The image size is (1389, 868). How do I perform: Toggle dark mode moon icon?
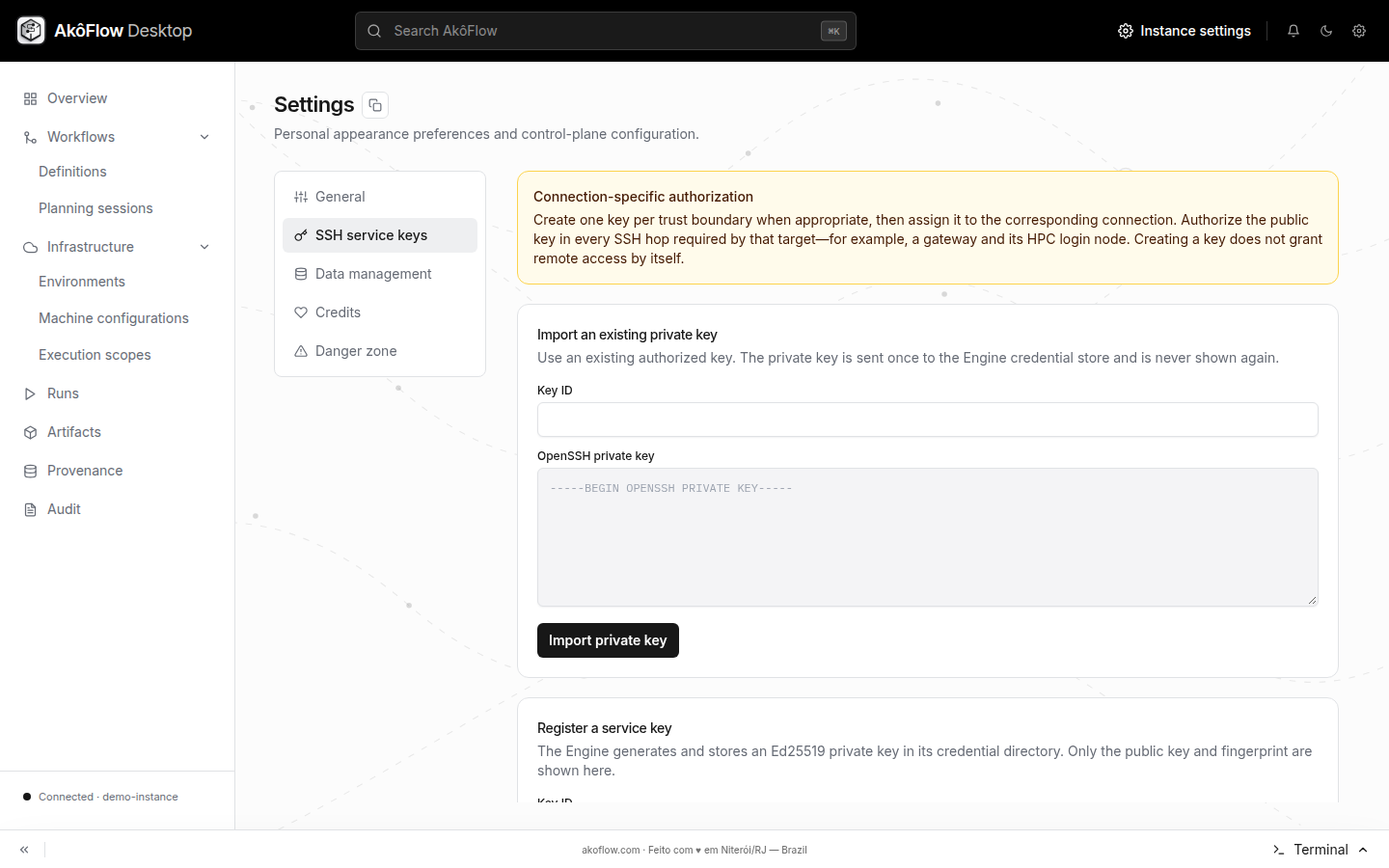click(x=1326, y=31)
